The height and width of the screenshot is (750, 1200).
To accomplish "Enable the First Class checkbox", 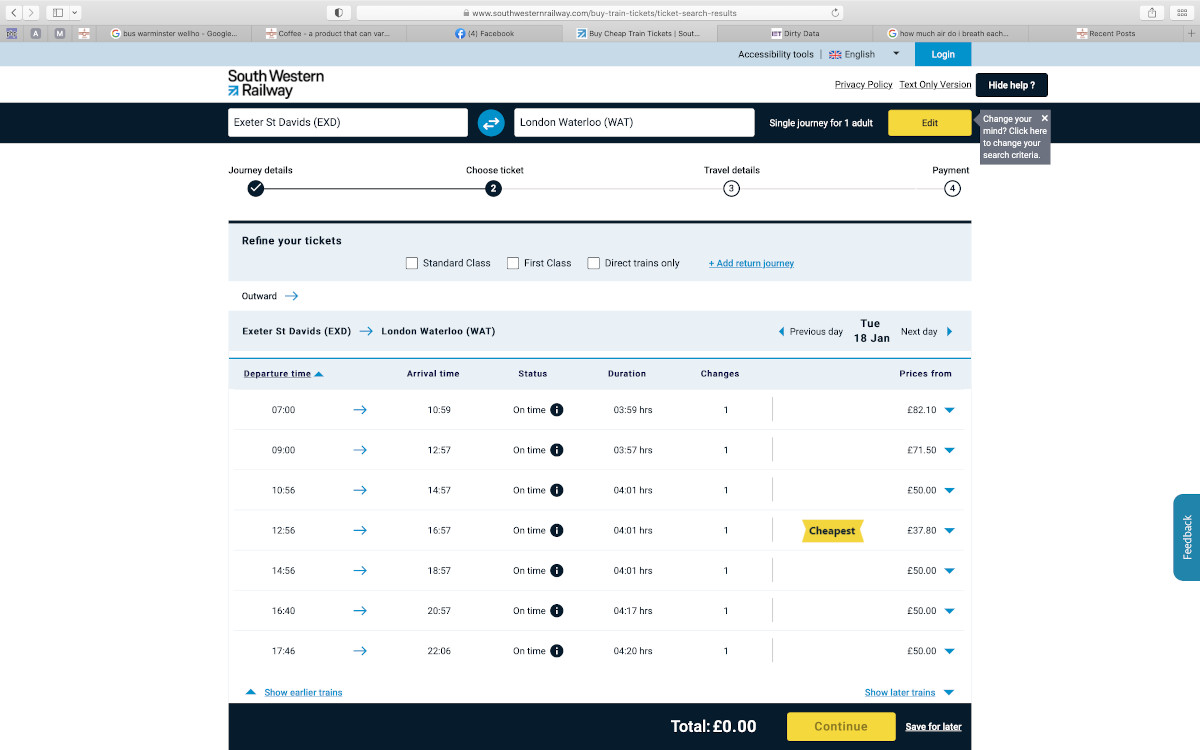I will point(513,263).
